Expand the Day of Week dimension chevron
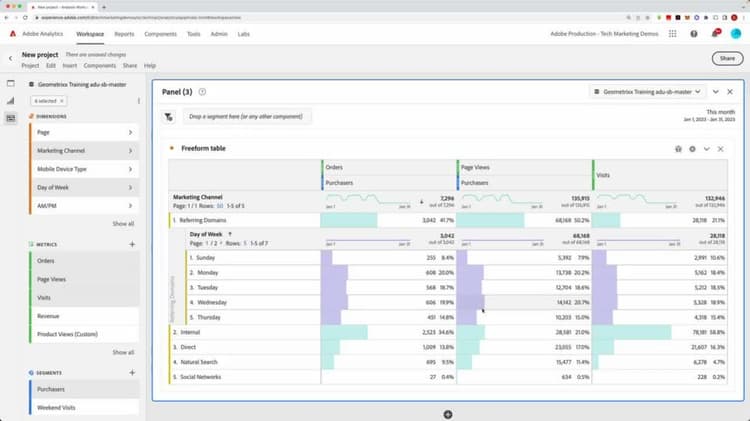Screen dimensions: 750x421 click(130, 188)
